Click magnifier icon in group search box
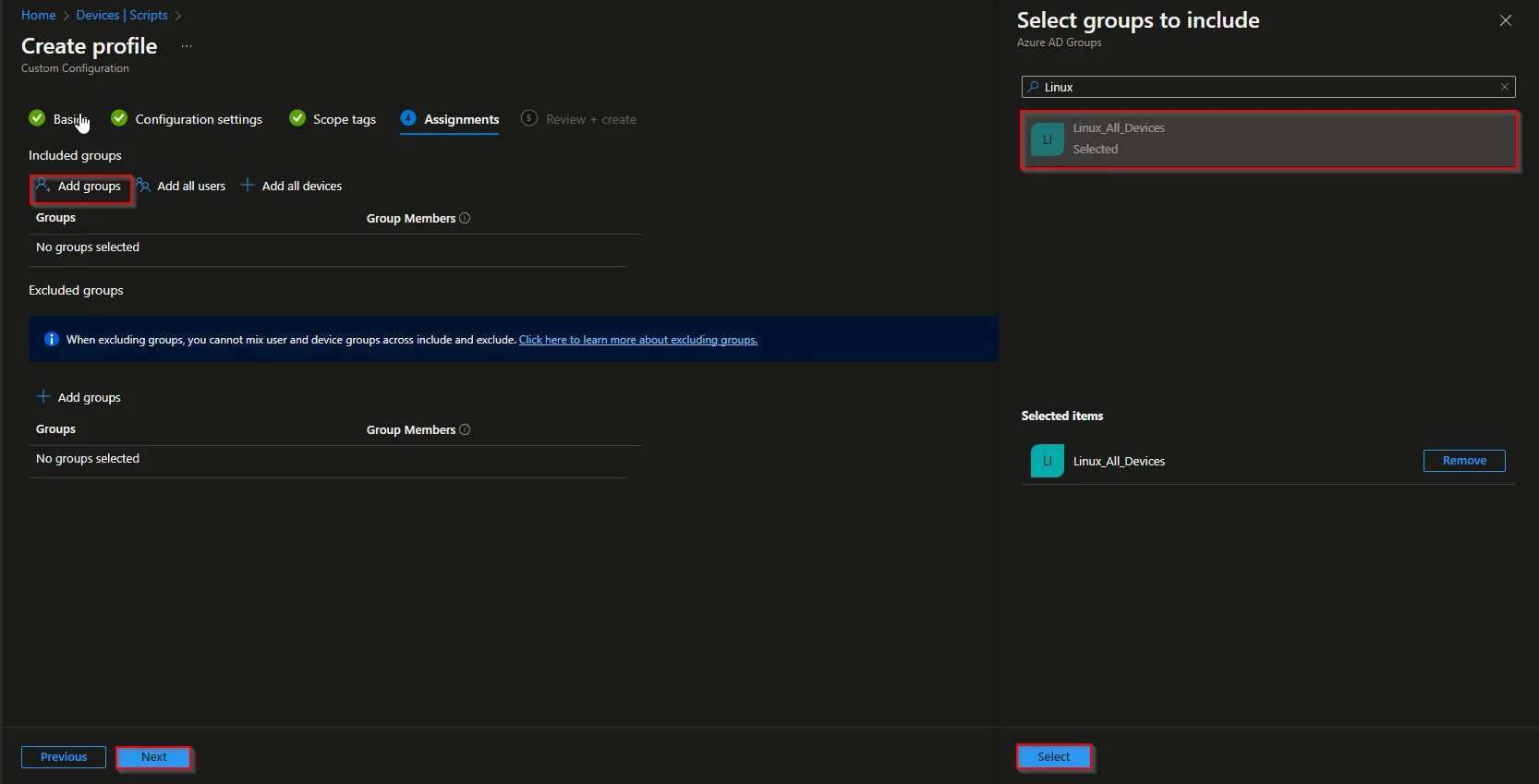This screenshot has height=784, width=1539. [x=1034, y=87]
